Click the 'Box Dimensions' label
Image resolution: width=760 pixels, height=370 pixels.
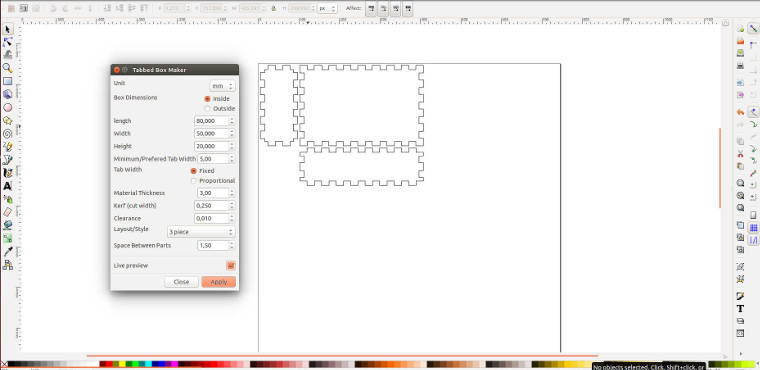(135, 97)
